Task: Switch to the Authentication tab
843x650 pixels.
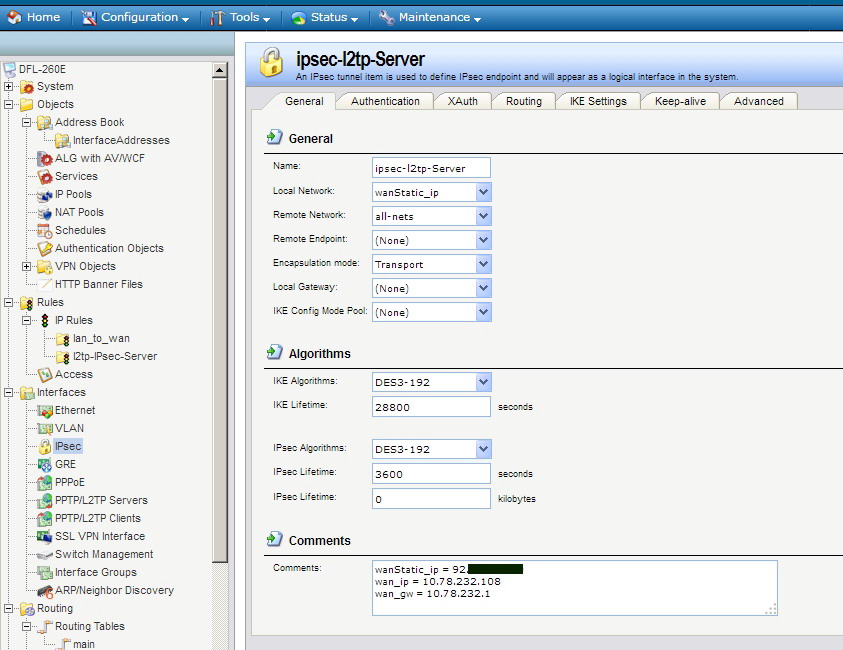Action: [x=385, y=101]
